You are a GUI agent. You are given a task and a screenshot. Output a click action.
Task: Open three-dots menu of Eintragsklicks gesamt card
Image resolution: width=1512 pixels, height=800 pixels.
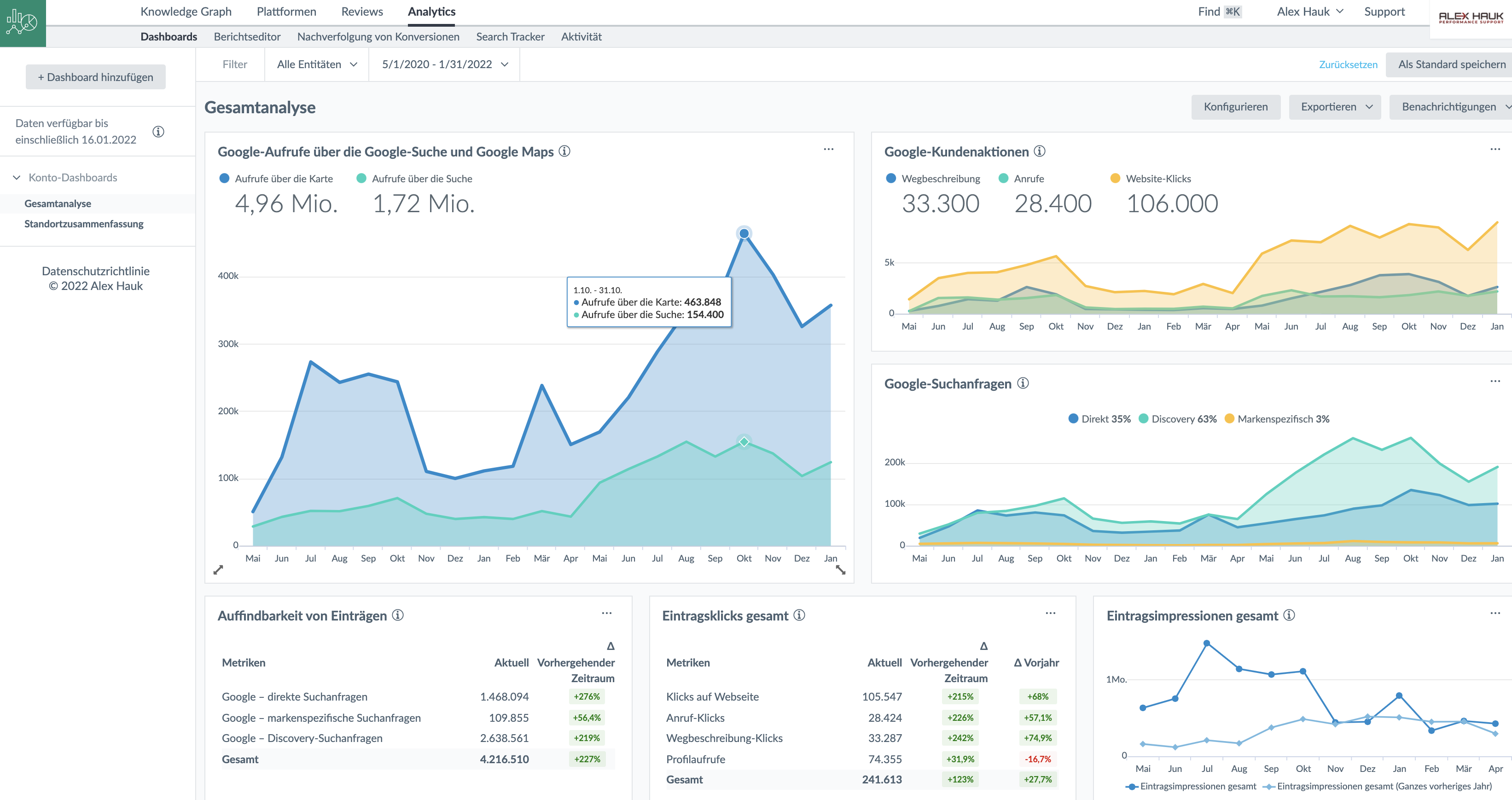point(1050,614)
